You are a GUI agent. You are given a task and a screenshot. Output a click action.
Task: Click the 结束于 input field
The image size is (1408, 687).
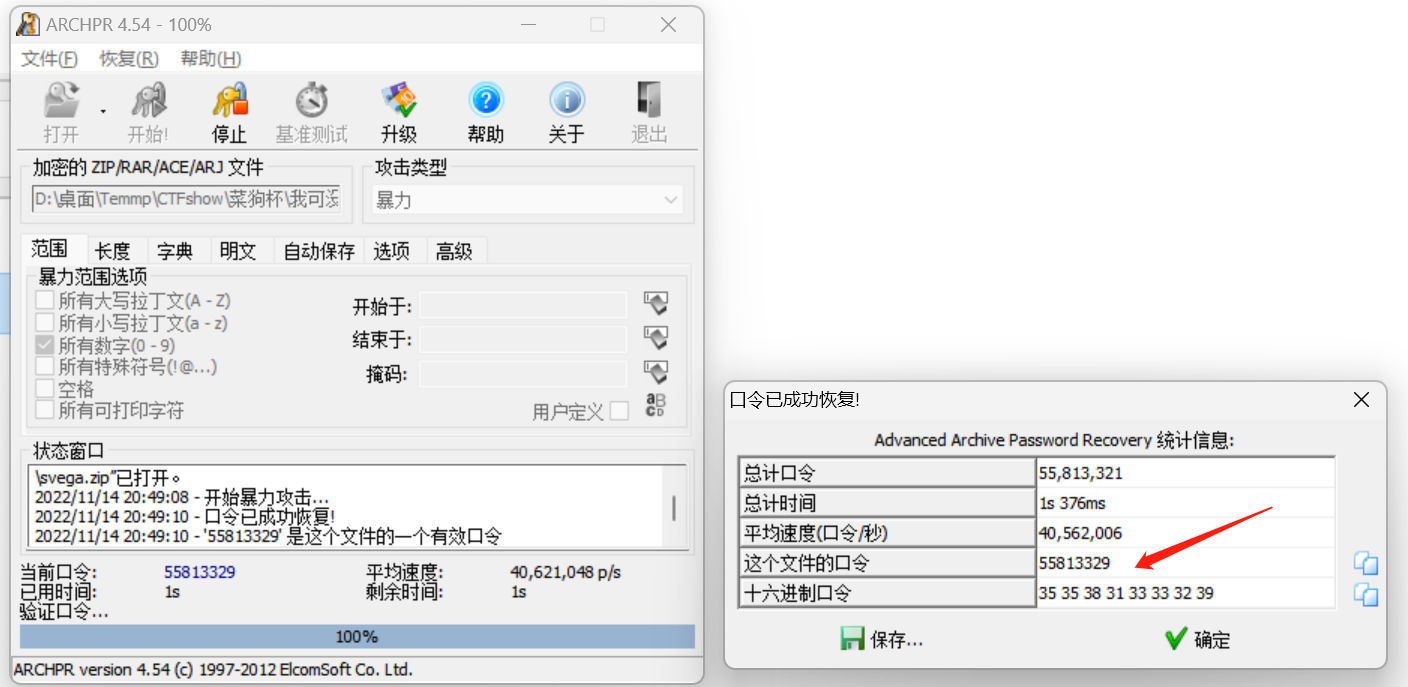coord(523,339)
